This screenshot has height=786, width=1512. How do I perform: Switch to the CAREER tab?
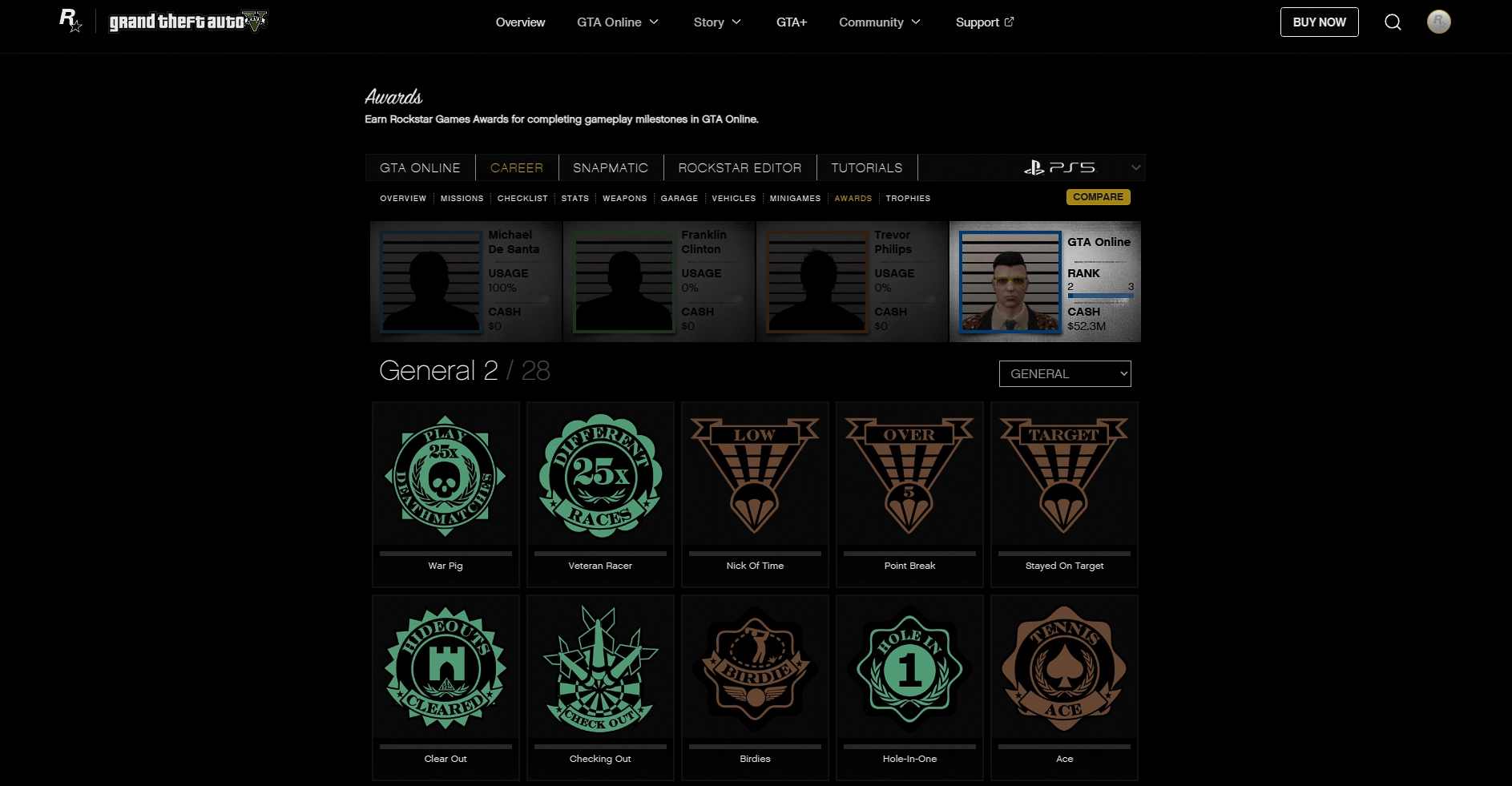(x=517, y=167)
